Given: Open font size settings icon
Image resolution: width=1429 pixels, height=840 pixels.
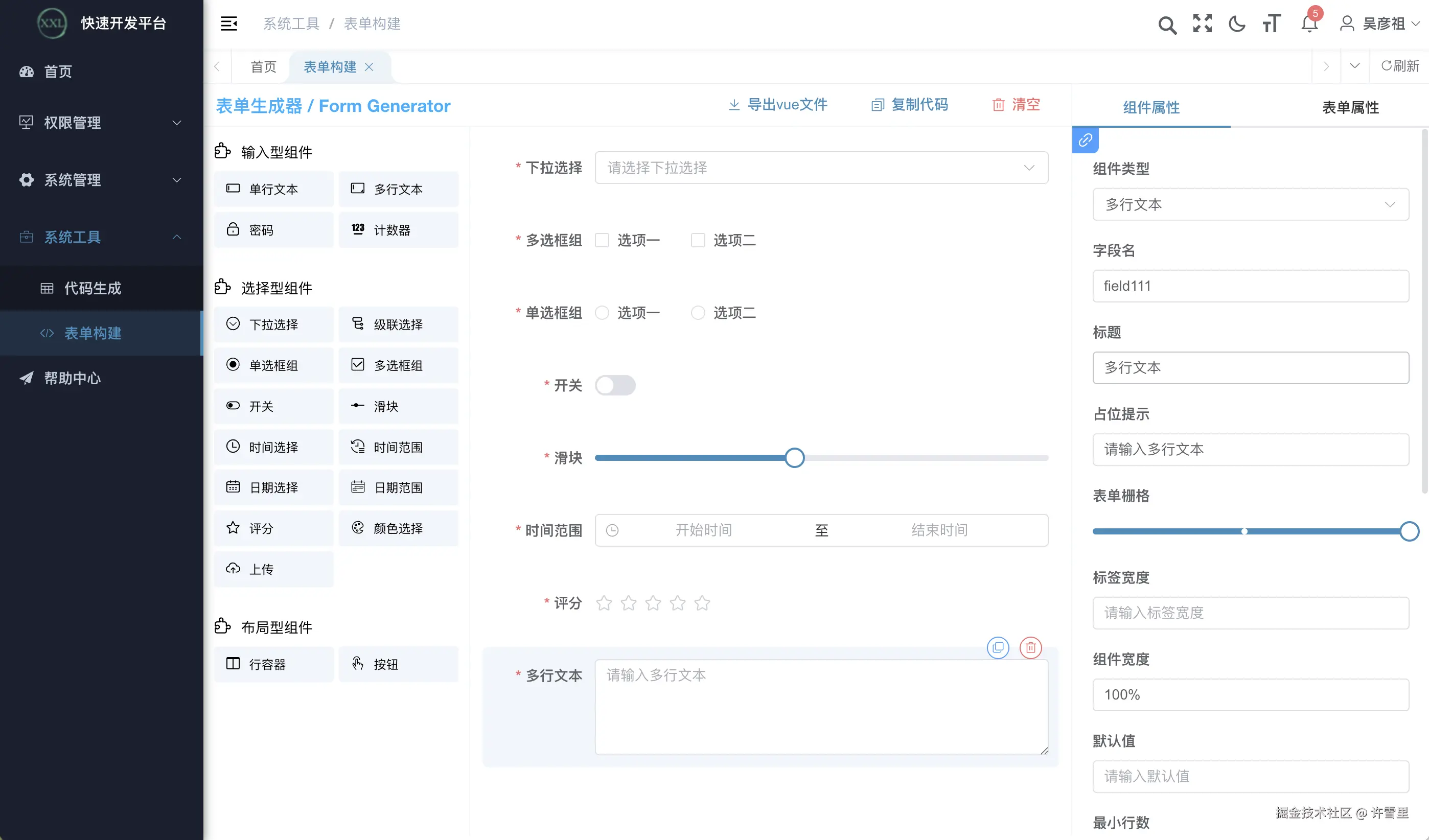Looking at the screenshot, I should [x=1272, y=24].
